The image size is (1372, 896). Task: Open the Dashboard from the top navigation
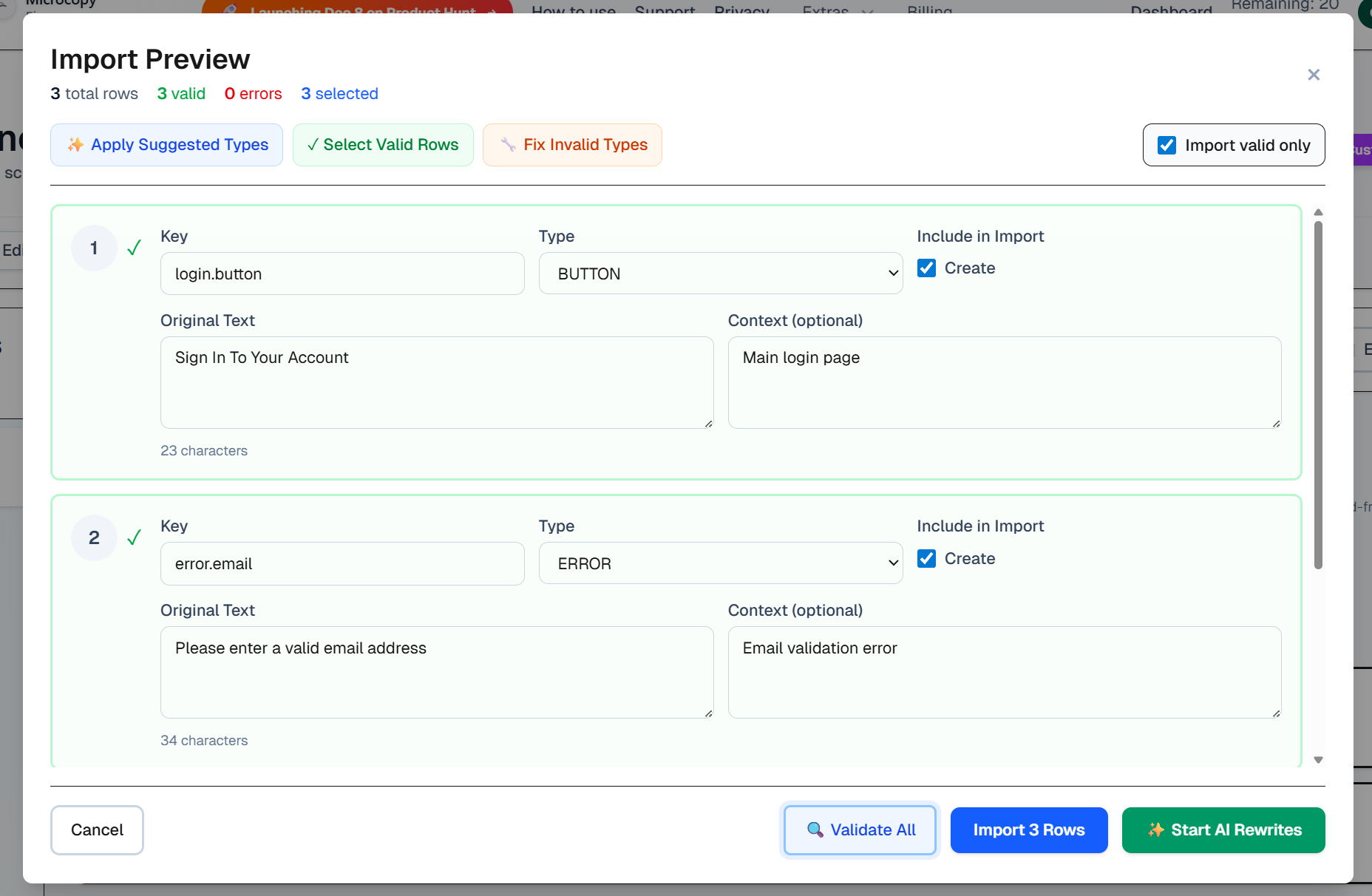tap(1170, 12)
